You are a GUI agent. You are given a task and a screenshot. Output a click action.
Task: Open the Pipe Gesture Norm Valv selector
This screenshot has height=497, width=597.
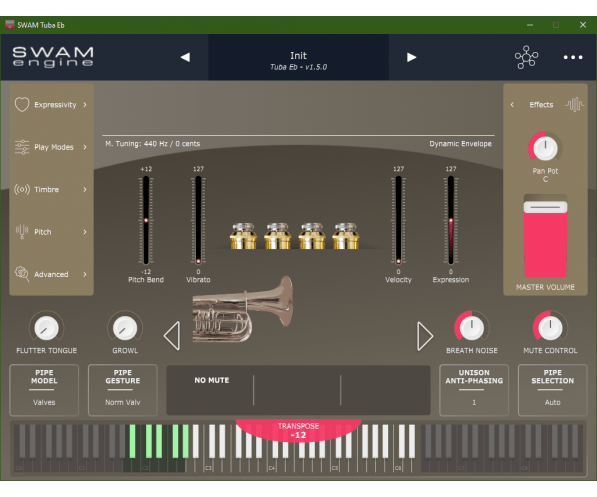[123, 390]
